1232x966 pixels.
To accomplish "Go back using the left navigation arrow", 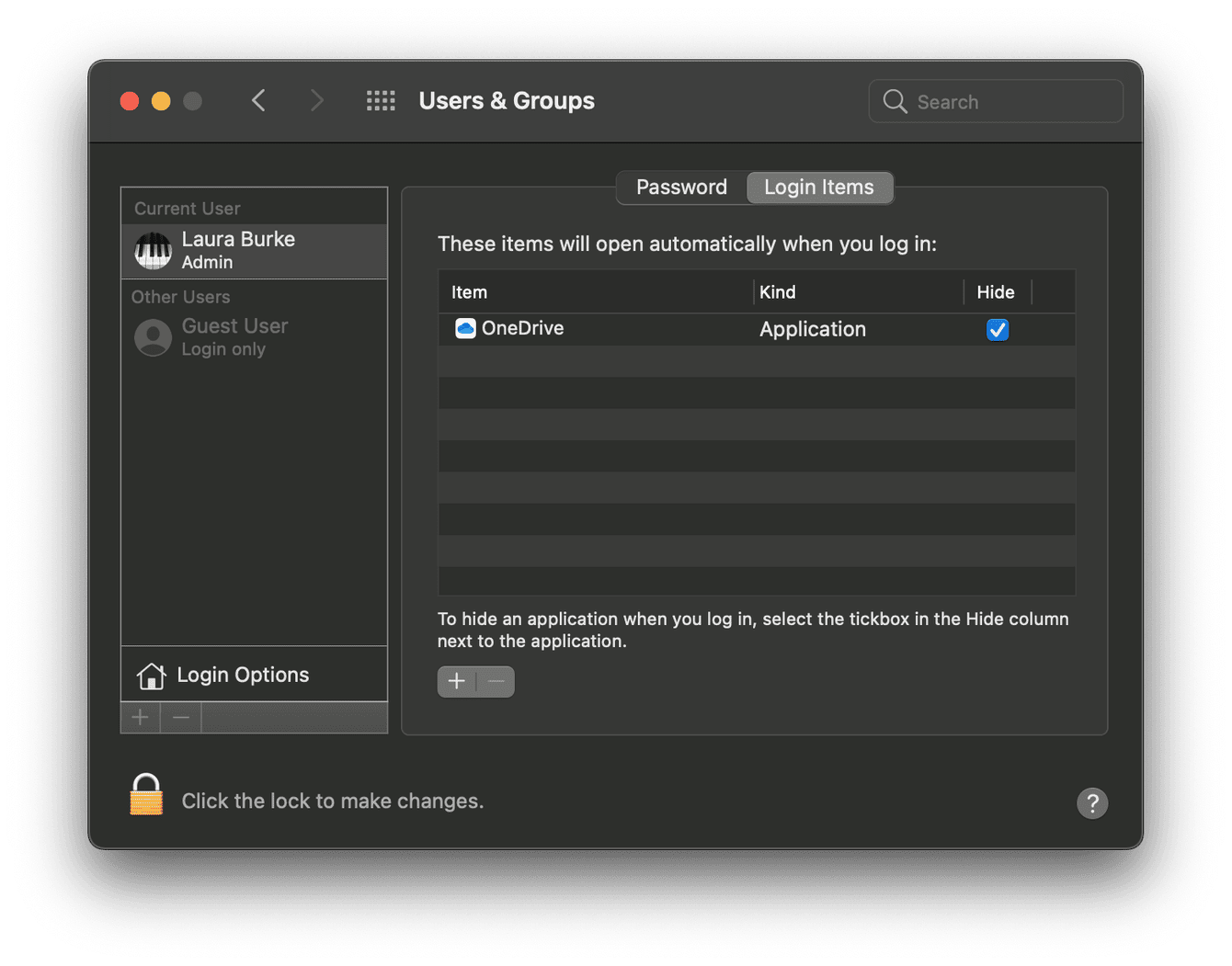I will click(258, 100).
